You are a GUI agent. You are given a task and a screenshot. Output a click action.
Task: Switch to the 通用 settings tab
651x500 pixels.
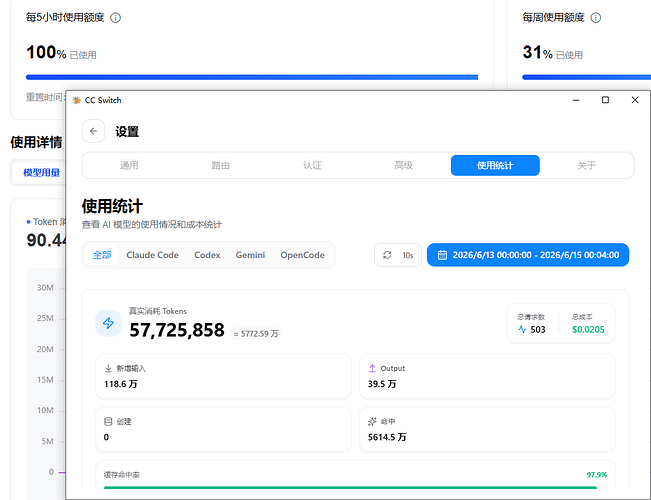pyautogui.click(x=129, y=165)
